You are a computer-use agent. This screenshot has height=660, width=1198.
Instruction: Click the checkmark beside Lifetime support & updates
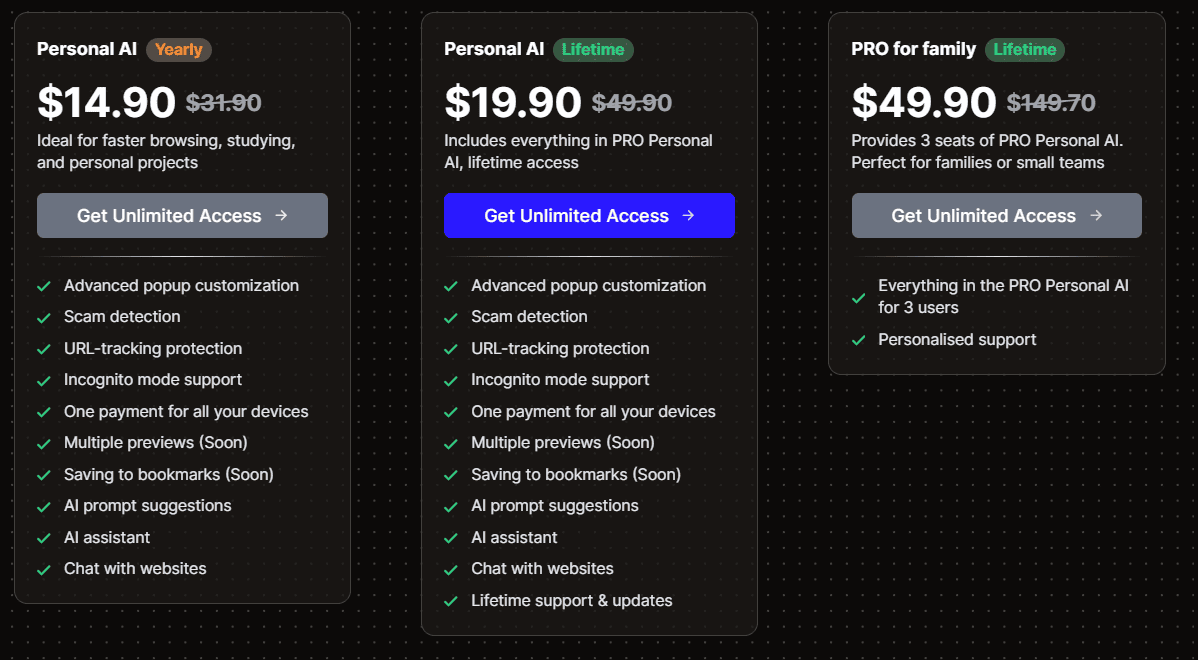click(x=451, y=600)
